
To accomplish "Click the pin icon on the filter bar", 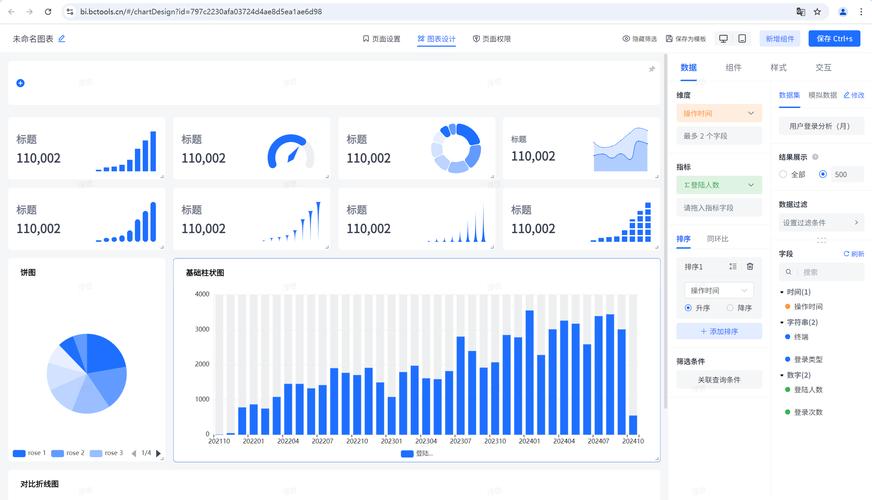I will tap(652, 69).
